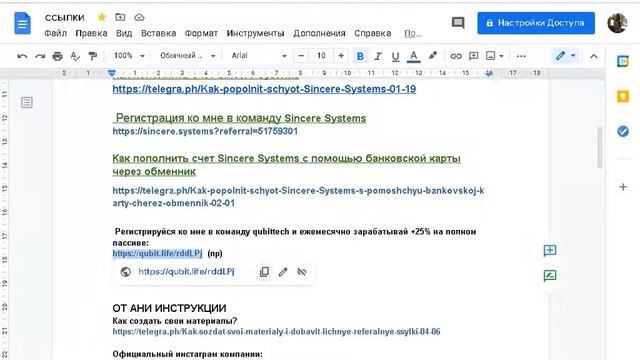Remove link with unlink icon

coord(302,271)
